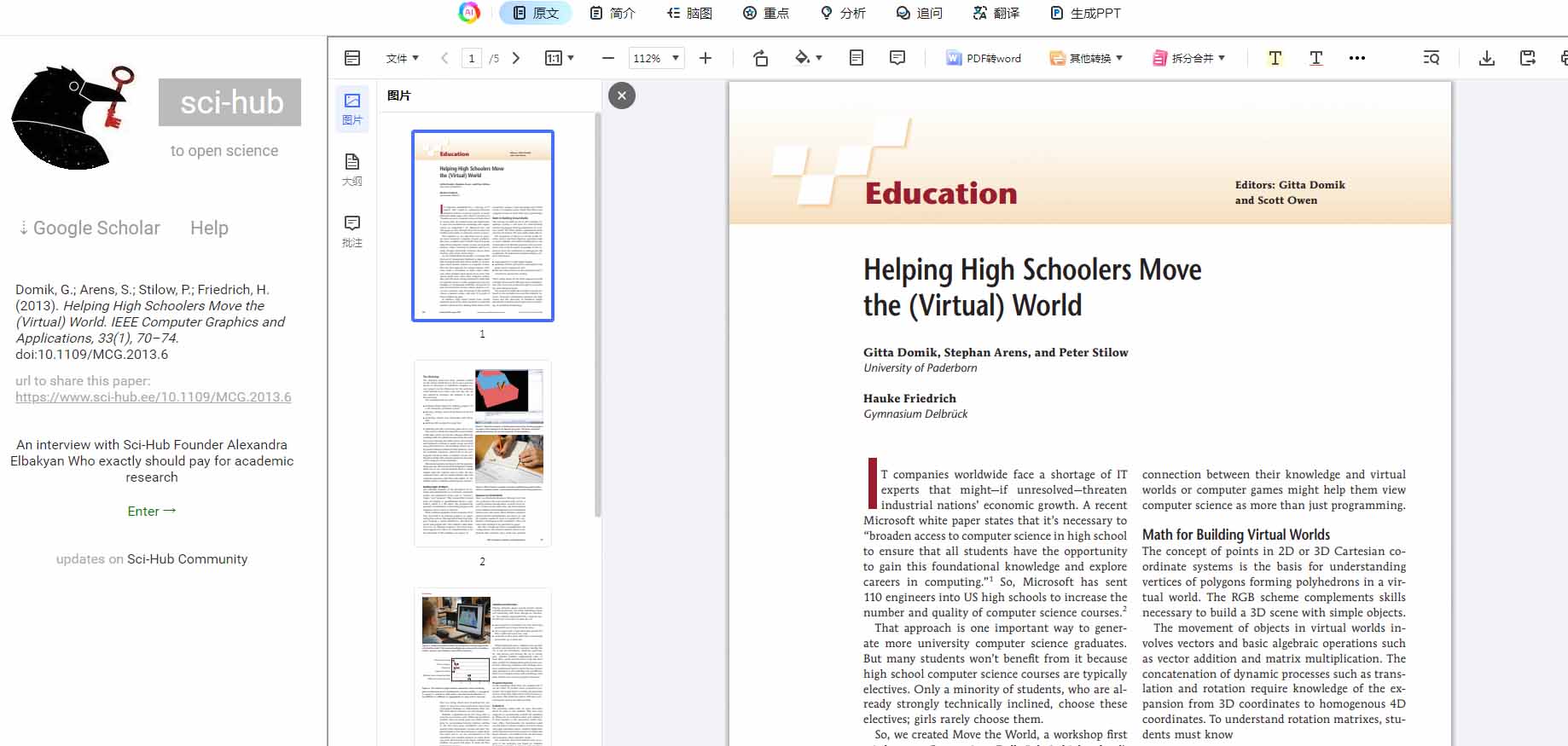Click the 'Editors: Gitta Domik' text

coord(1290,185)
